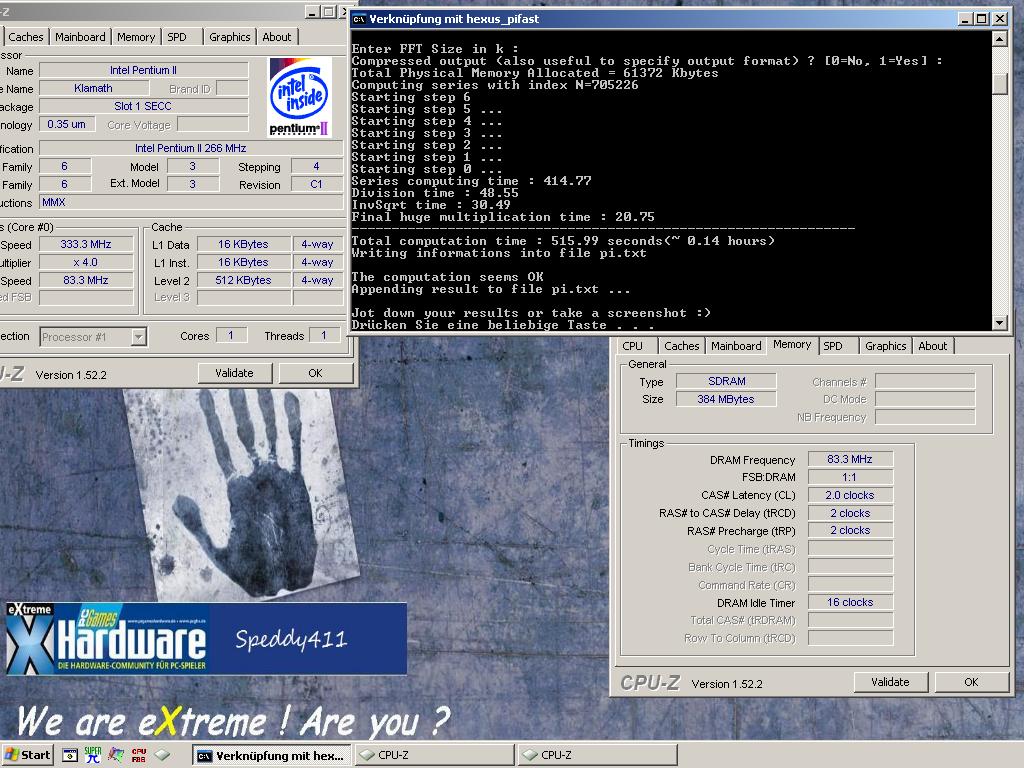1024x768 pixels.
Task: Click console scrollbar up arrow
Action: pos(999,39)
